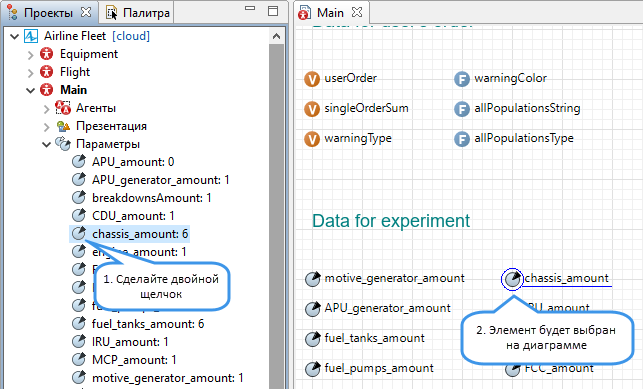Close the Проекты tab

tap(86, 12)
